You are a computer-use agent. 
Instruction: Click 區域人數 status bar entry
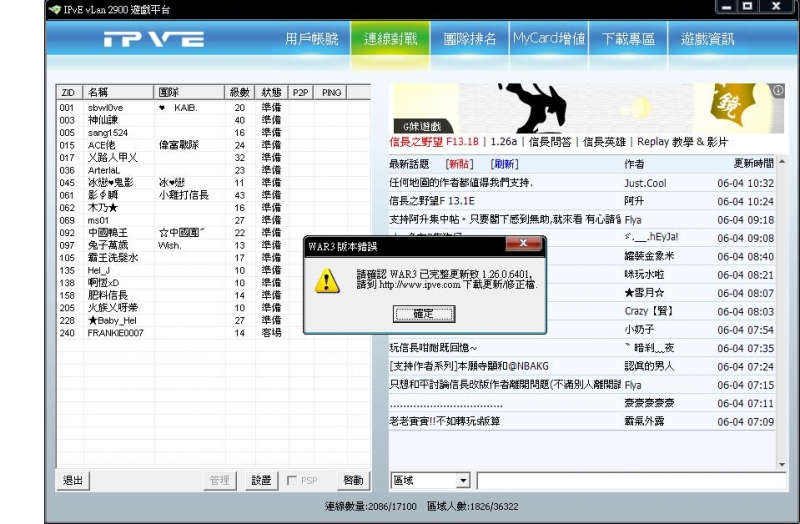click(472, 507)
